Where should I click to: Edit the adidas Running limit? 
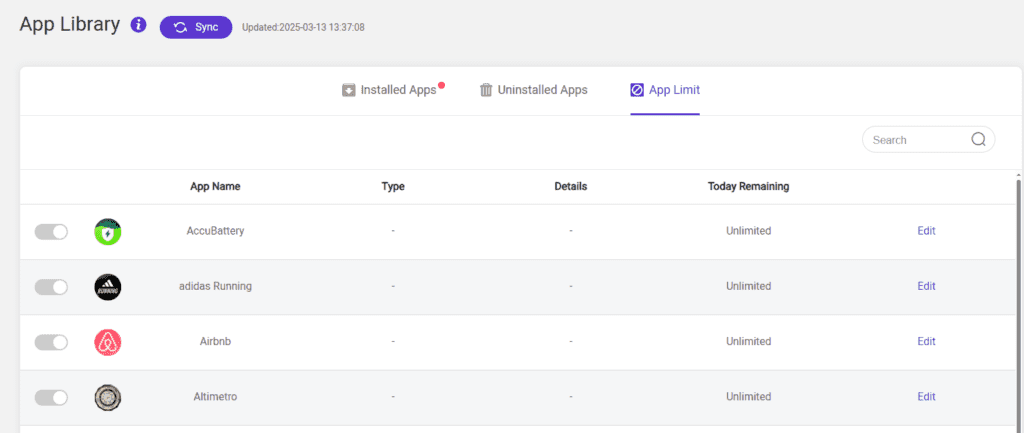[x=926, y=286]
